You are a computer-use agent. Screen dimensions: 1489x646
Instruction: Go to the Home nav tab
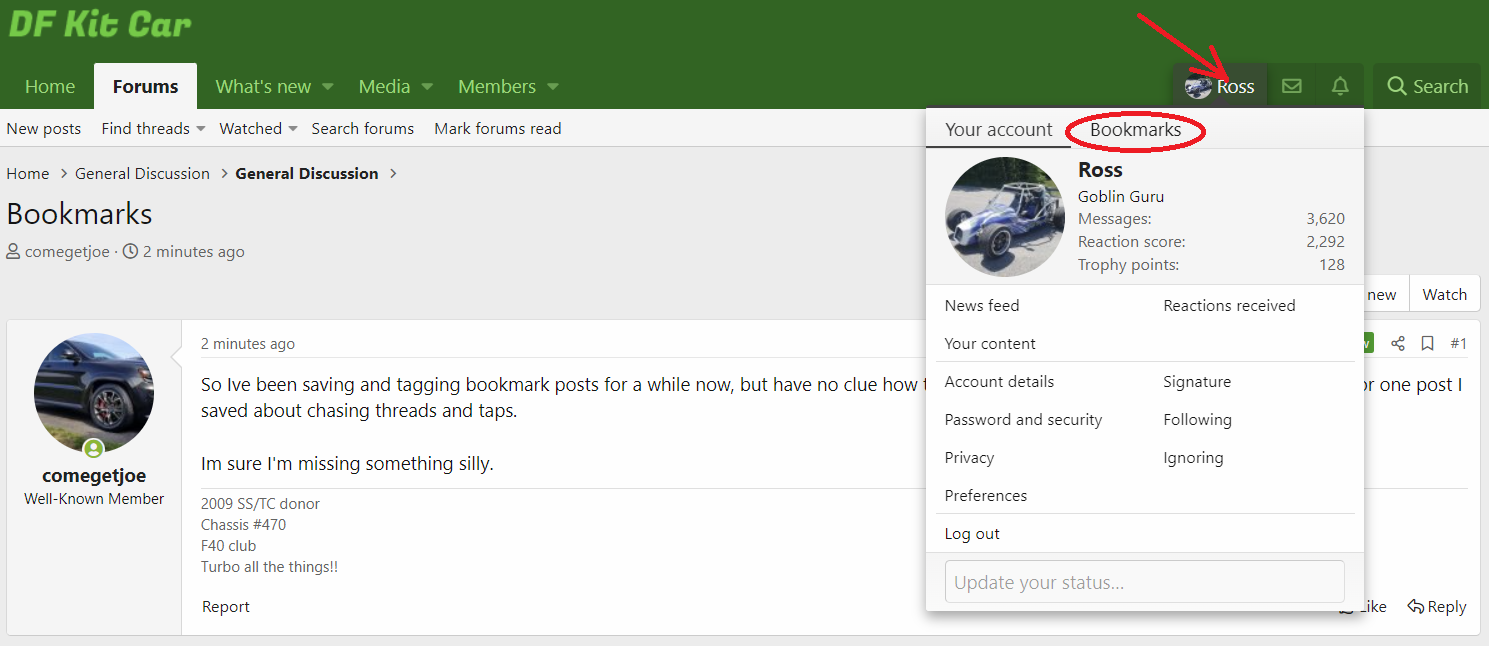point(50,87)
